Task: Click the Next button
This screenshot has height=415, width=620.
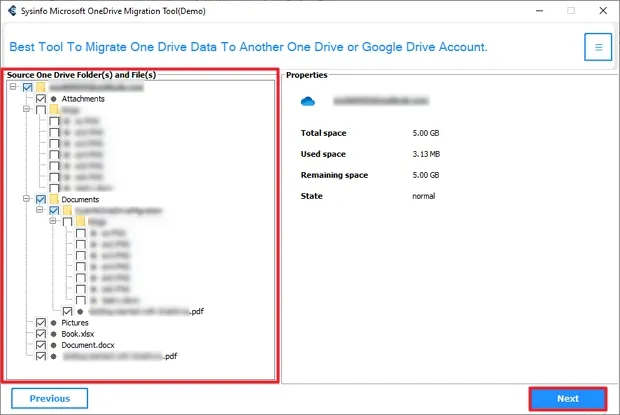Action: coord(567,398)
